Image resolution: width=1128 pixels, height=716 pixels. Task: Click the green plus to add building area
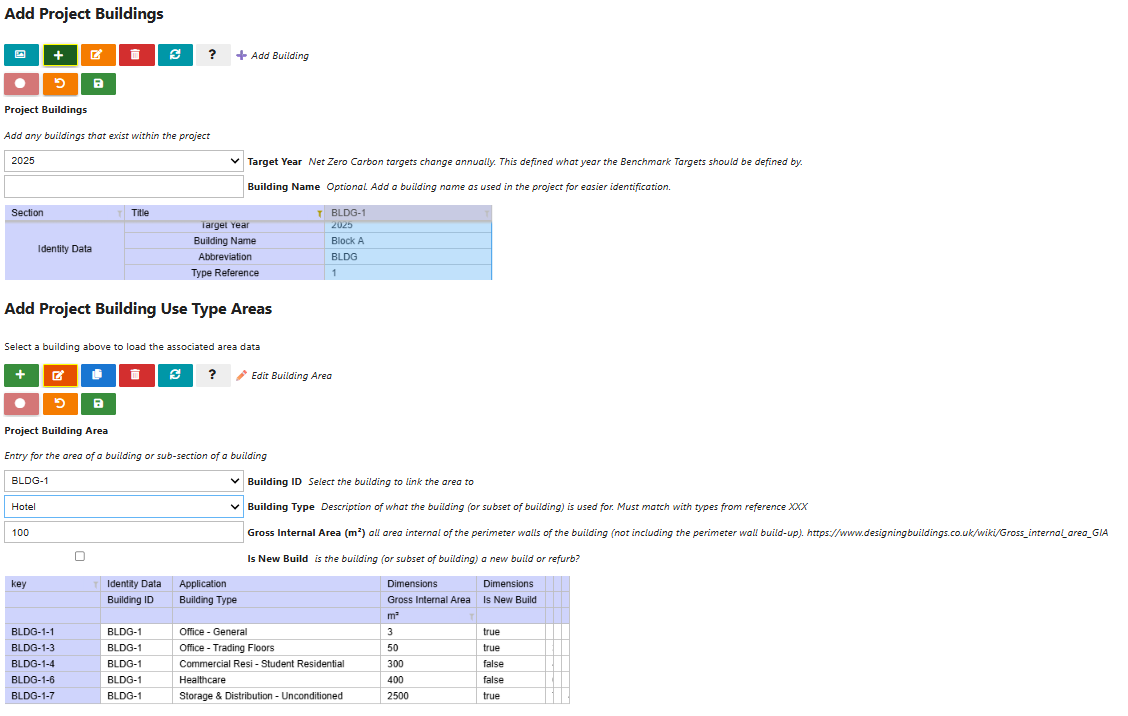point(21,375)
